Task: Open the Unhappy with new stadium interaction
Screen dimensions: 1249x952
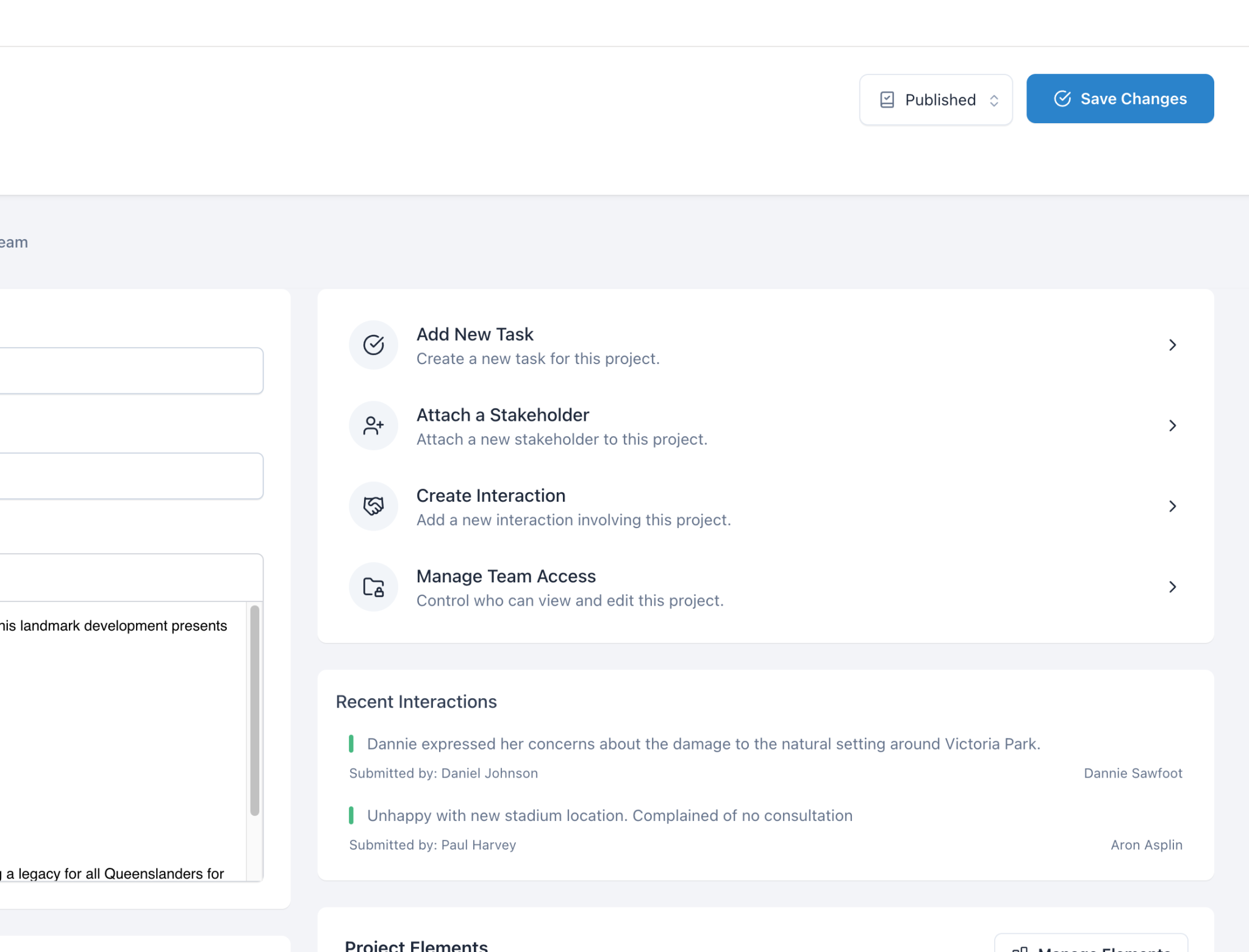Action: point(609,816)
